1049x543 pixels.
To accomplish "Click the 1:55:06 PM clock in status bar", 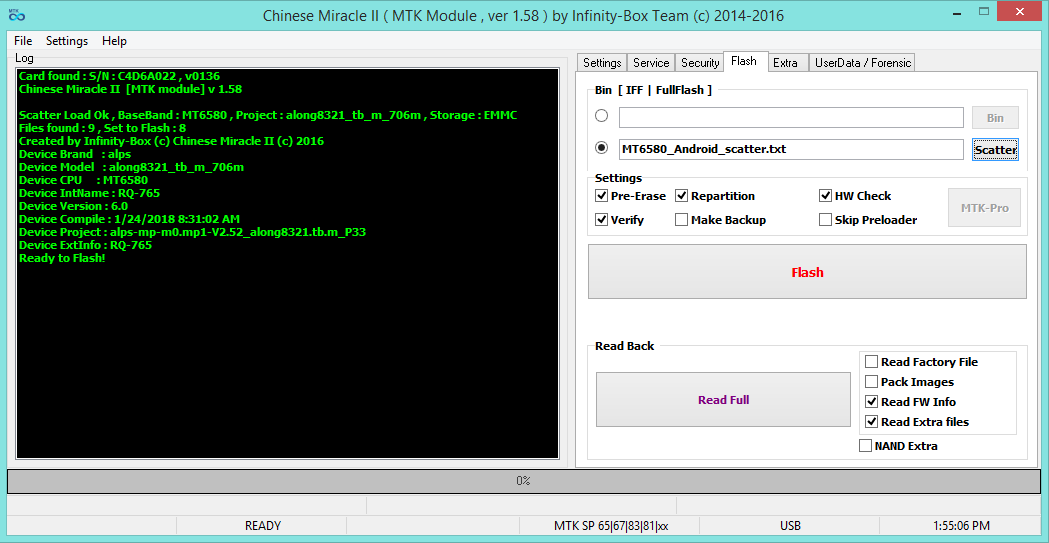I will click(x=963, y=526).
